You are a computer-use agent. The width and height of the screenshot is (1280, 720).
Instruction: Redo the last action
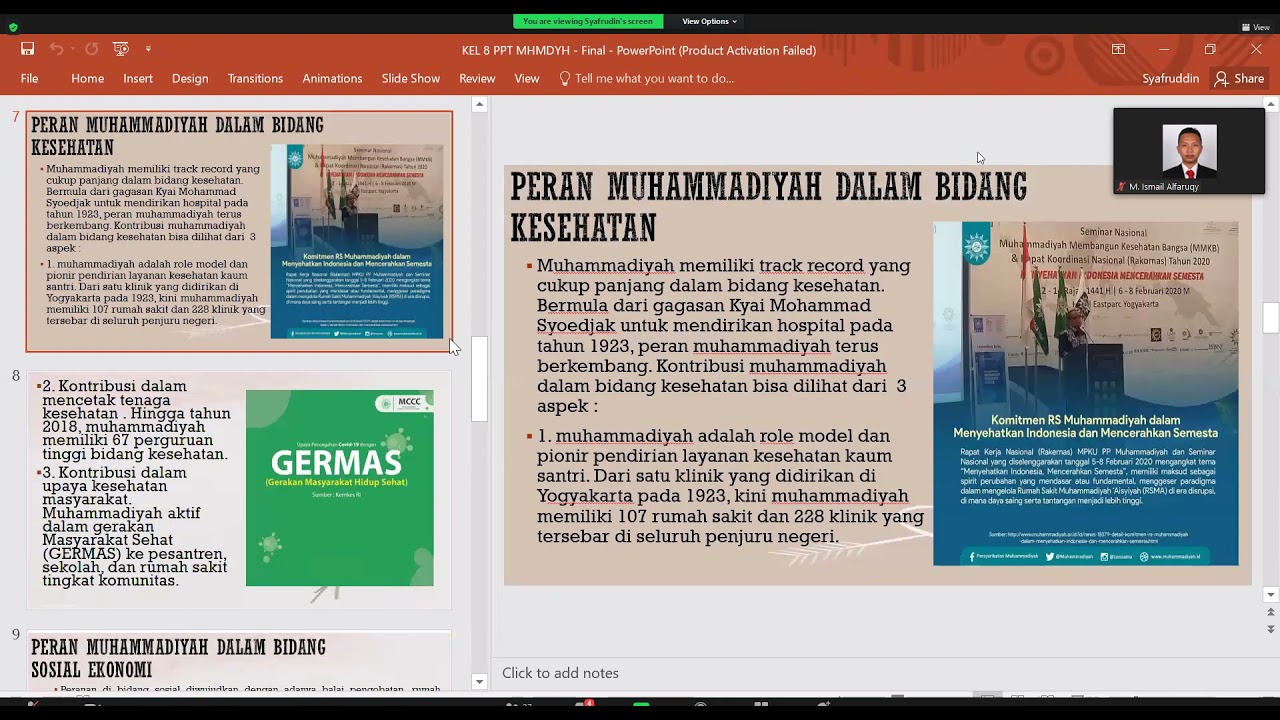(91, 49)
